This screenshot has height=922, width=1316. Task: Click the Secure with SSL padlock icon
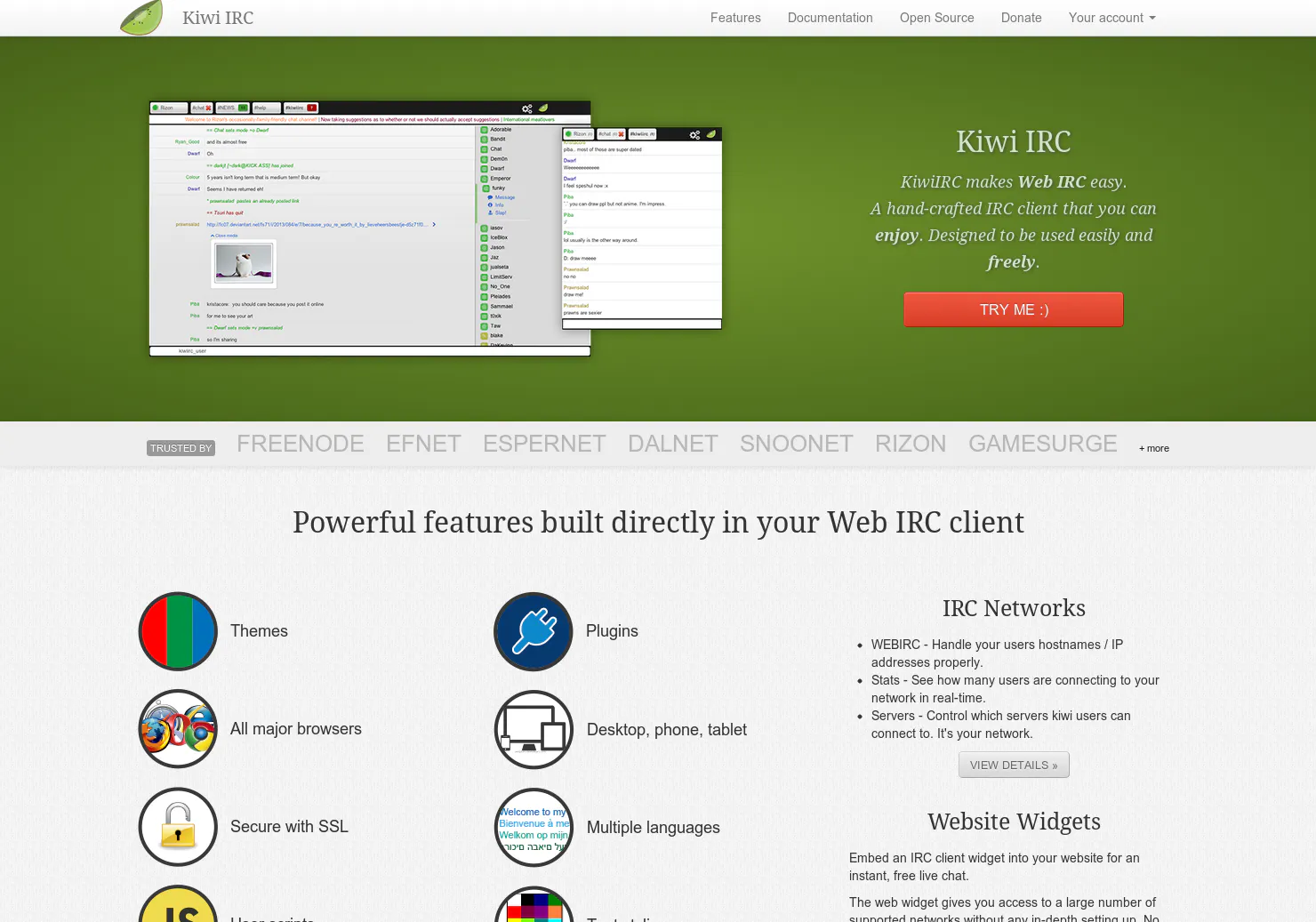(x=178, y=827)
